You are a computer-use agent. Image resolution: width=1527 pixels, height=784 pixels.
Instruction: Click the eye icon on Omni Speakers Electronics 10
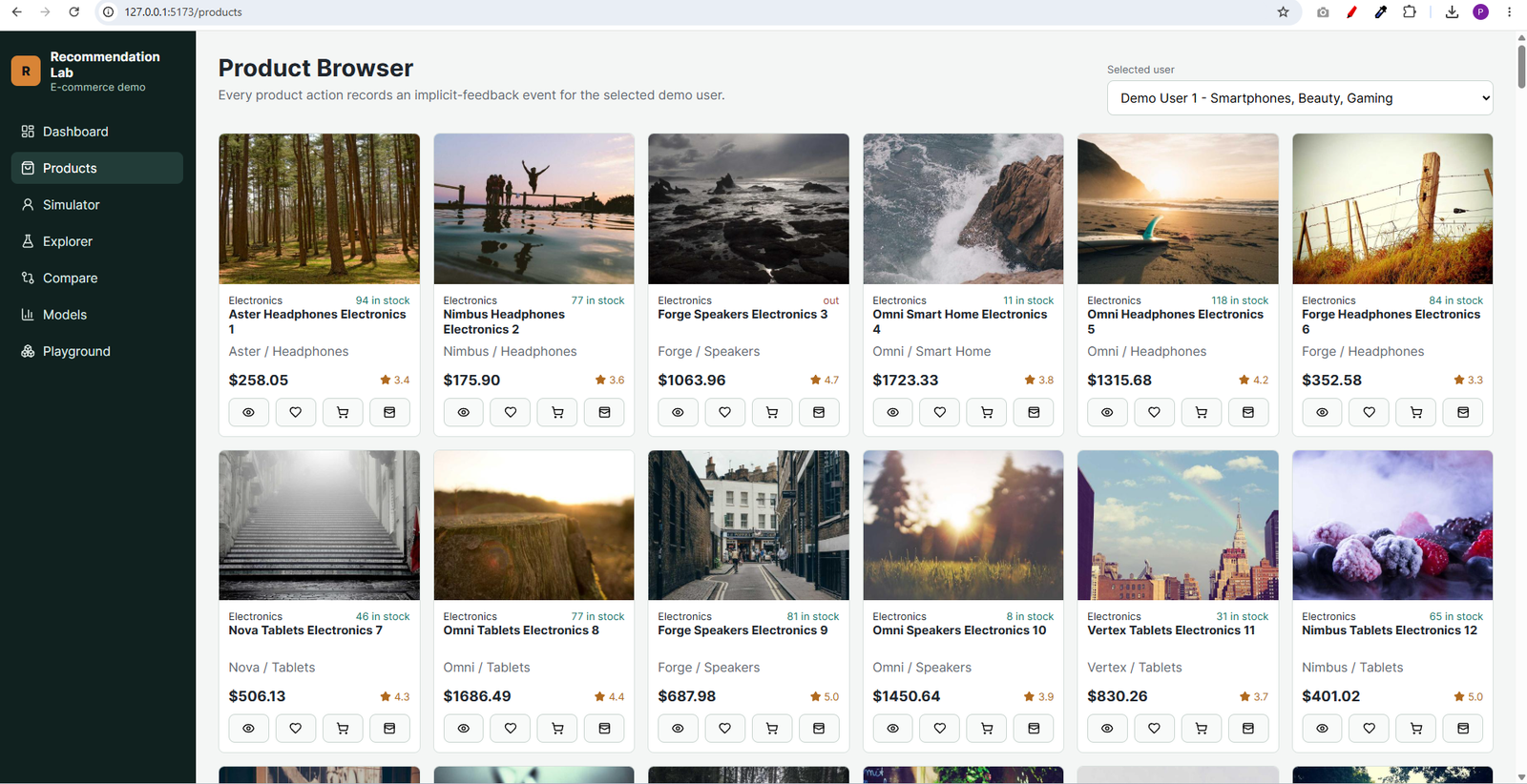pyautogui.click(x=892, y=728)
